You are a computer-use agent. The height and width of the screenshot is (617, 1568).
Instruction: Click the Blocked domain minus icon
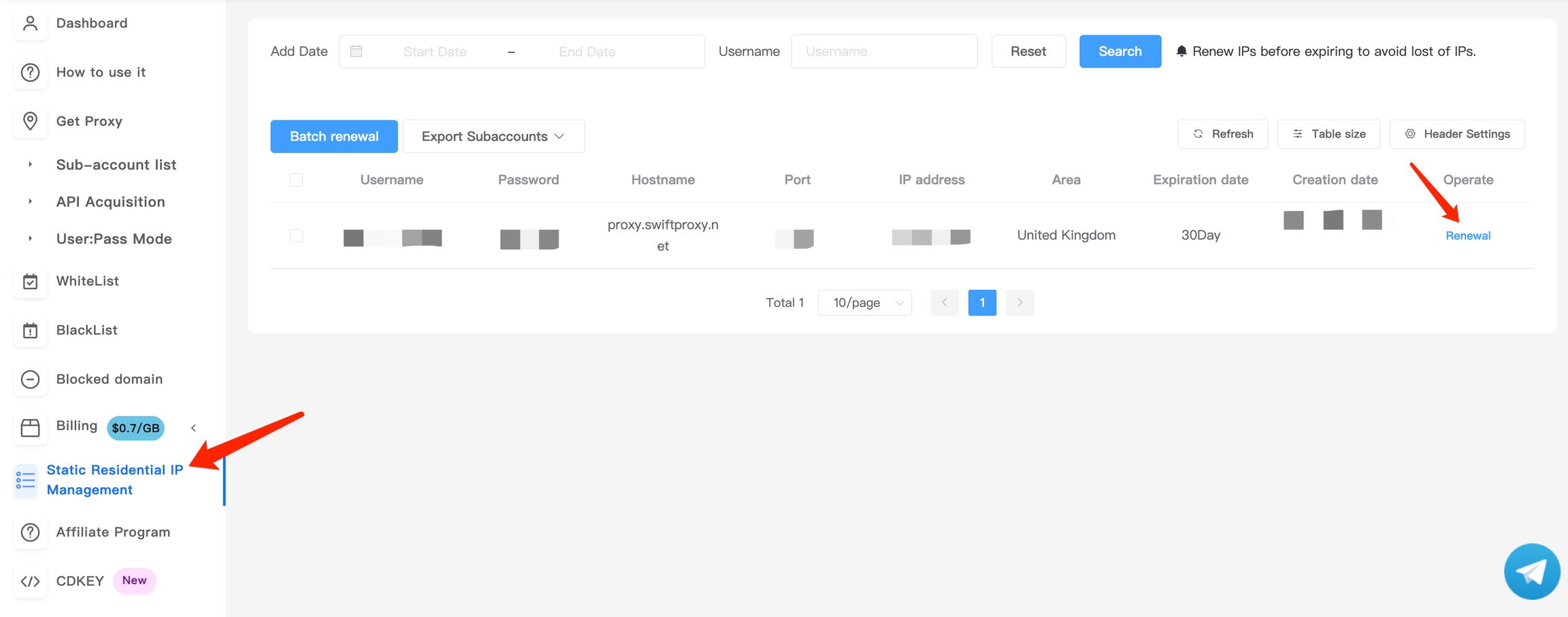pyautogui.click(x=30, y=380)
